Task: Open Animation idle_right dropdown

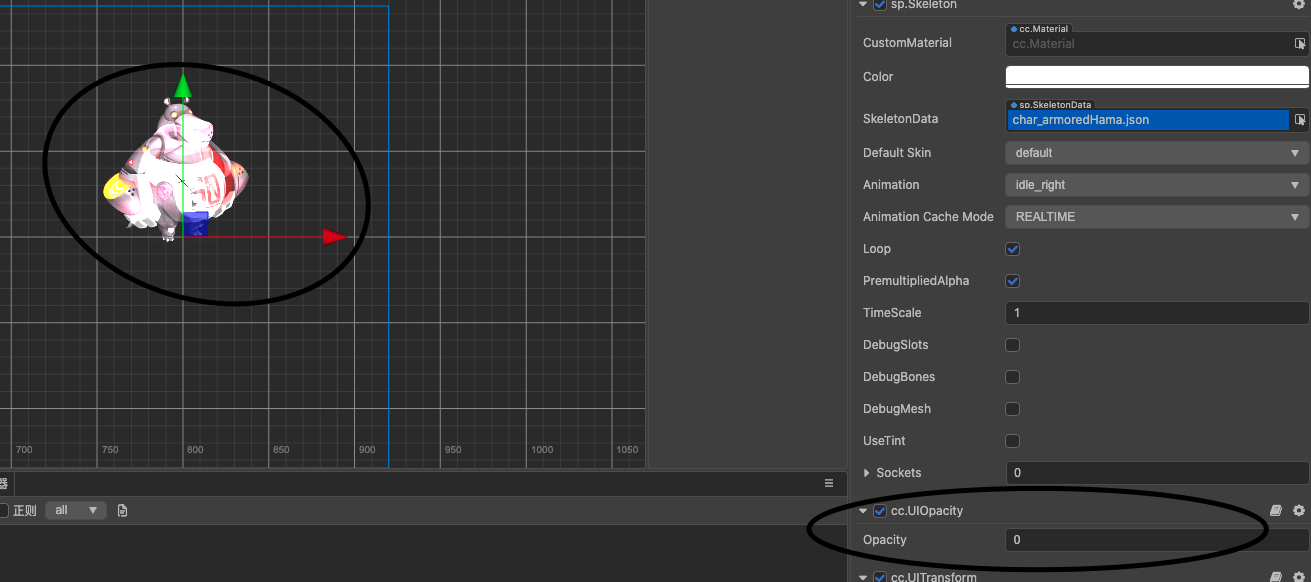Action: [1157, 185]
